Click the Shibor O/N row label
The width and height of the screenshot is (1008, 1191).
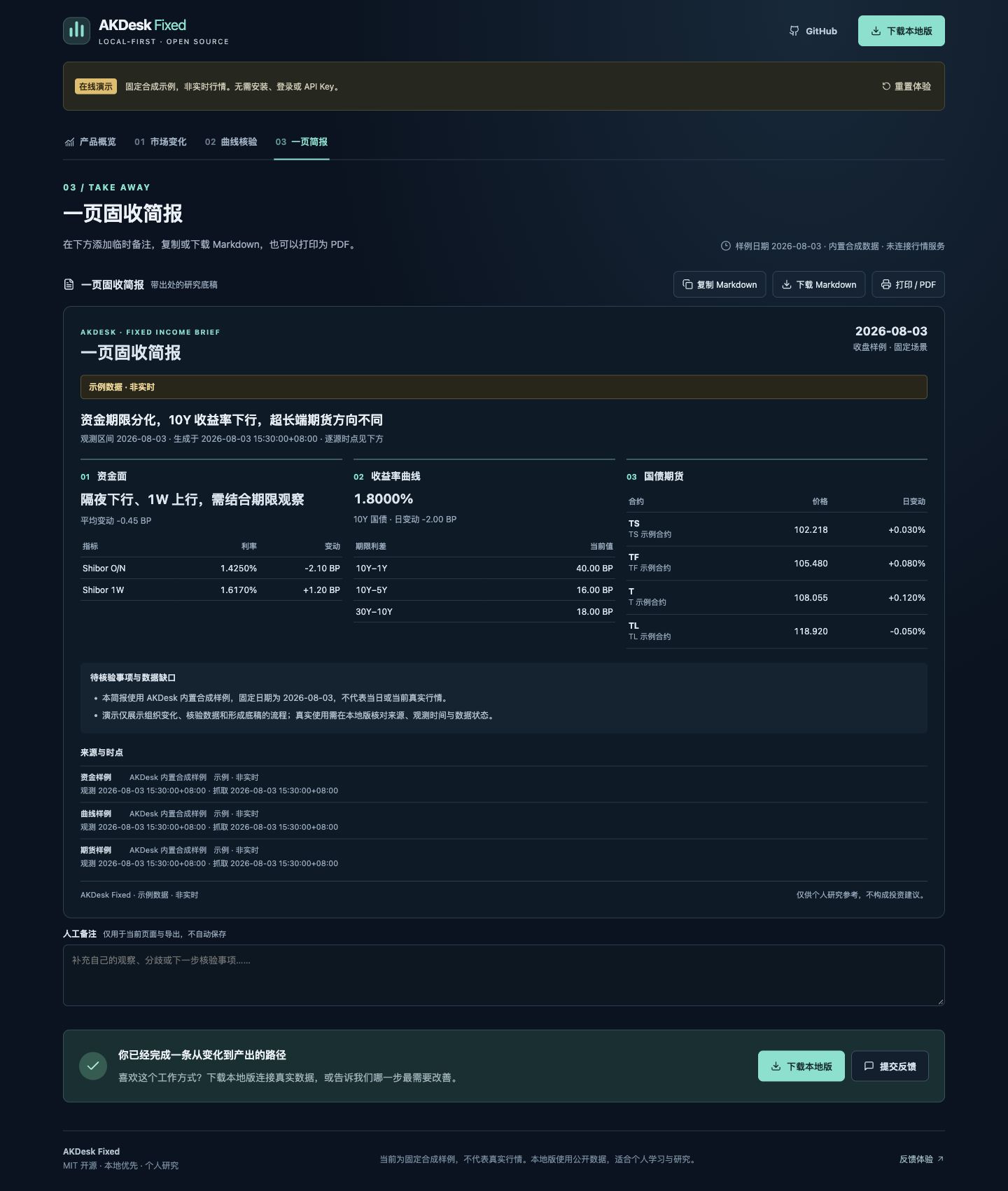[104, 569]
